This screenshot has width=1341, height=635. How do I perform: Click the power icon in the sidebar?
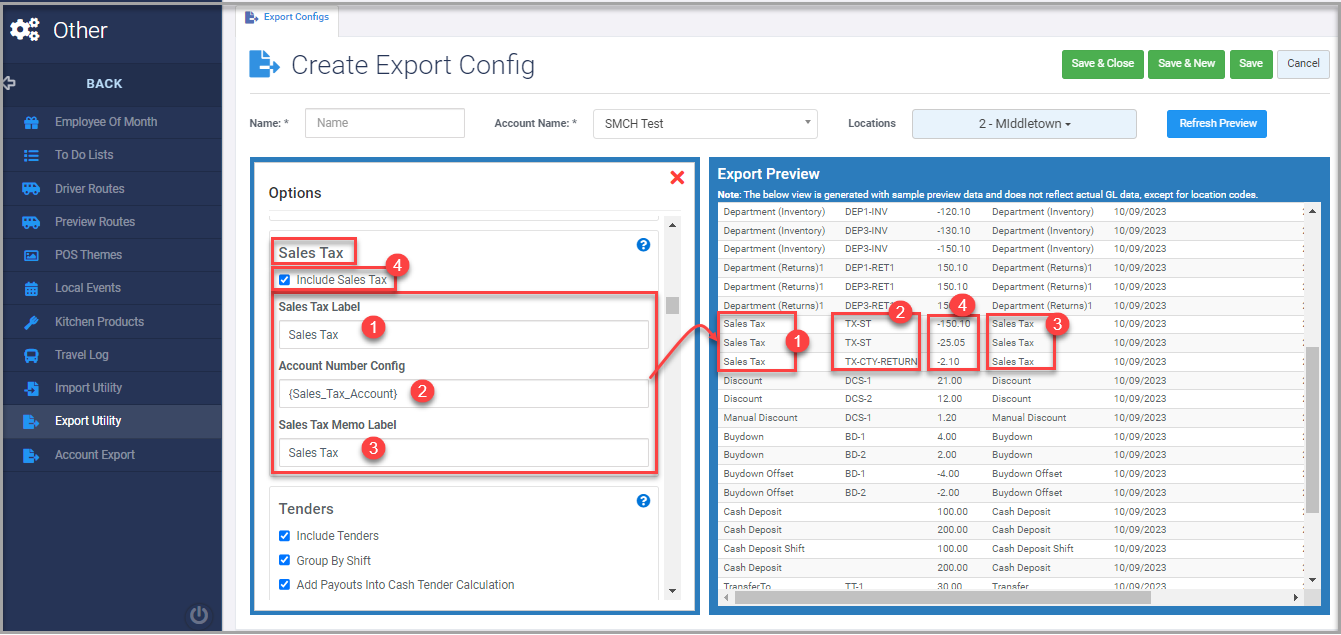click(199, 615)
